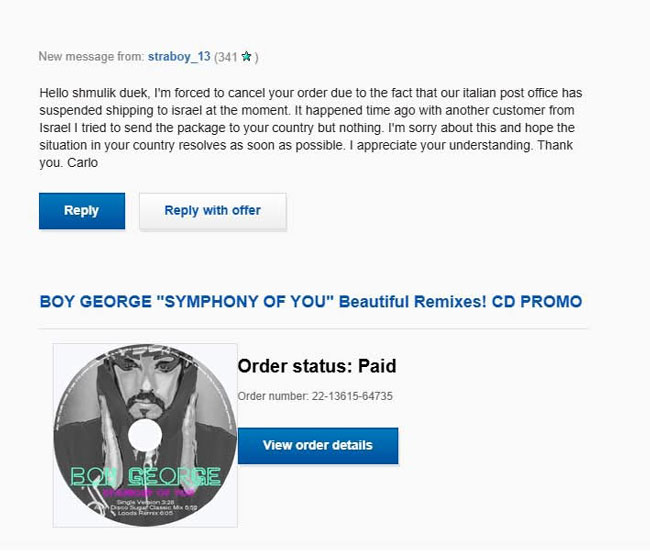Click the green feedback star icon
Image resolution: width=650 pixels, height=556 pixels.
pos(246,57)
